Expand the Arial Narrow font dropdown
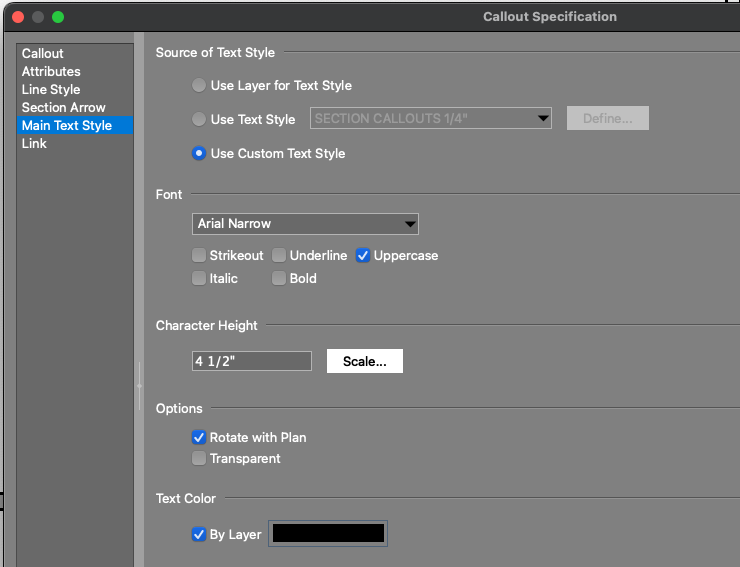The image size is (740, 567). click(x=305, y=223)
